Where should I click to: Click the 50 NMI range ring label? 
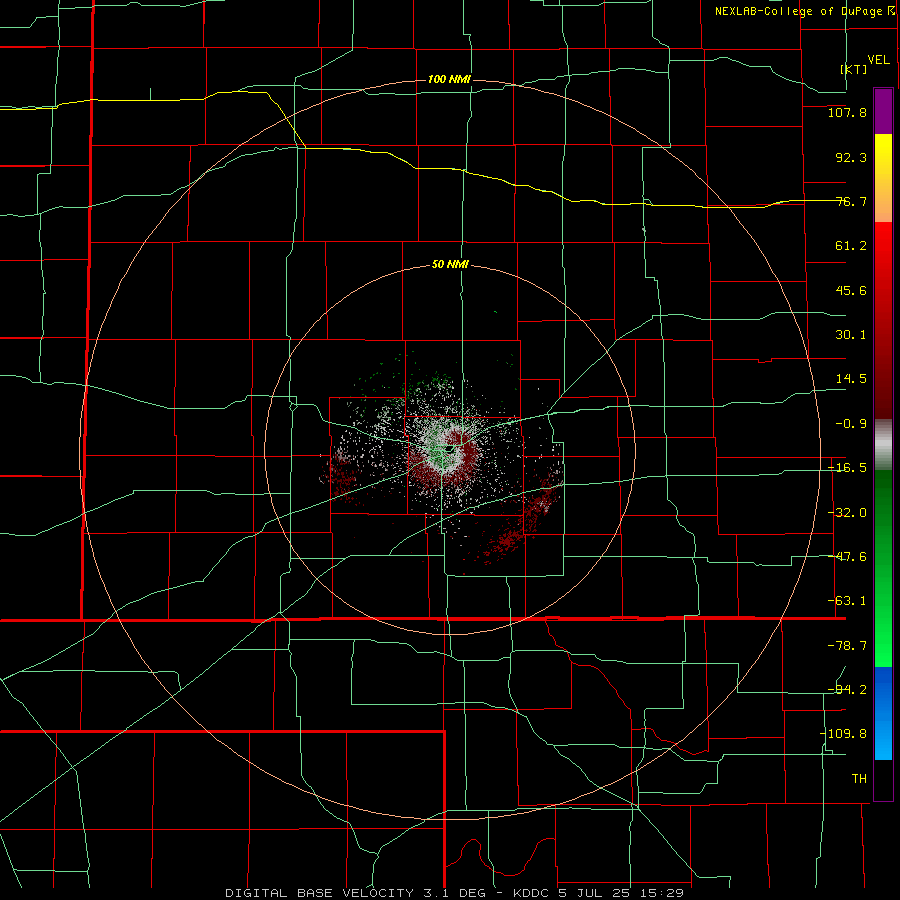(x=450, y=265)
